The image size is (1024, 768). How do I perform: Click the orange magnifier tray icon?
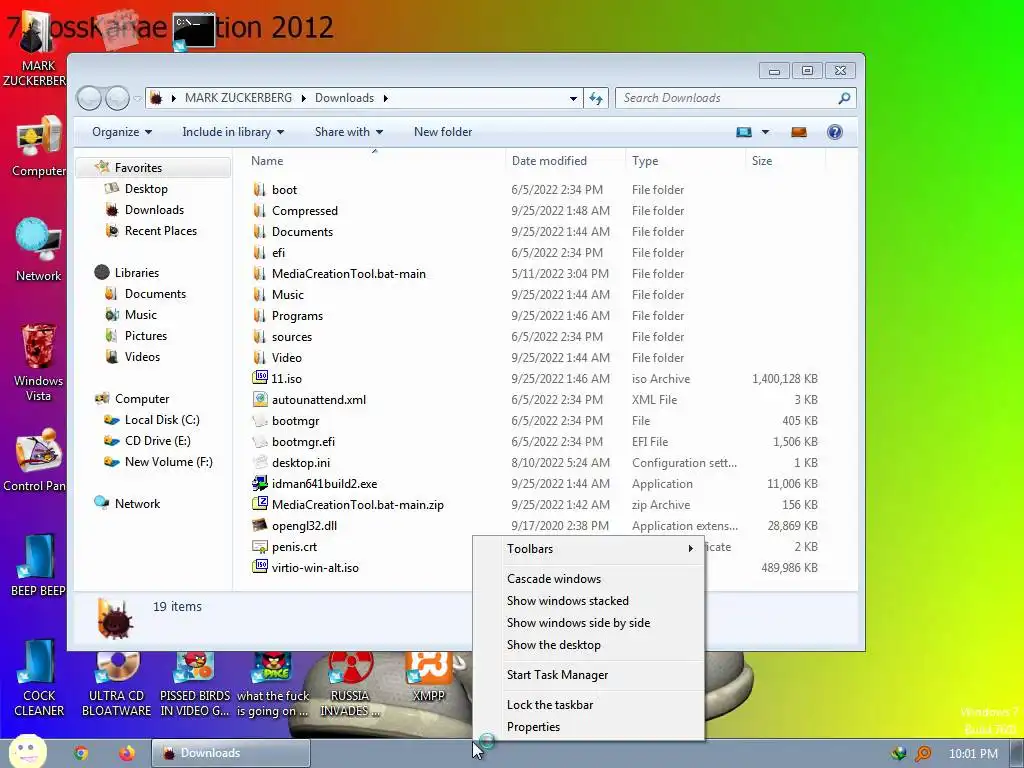[923, 754]
